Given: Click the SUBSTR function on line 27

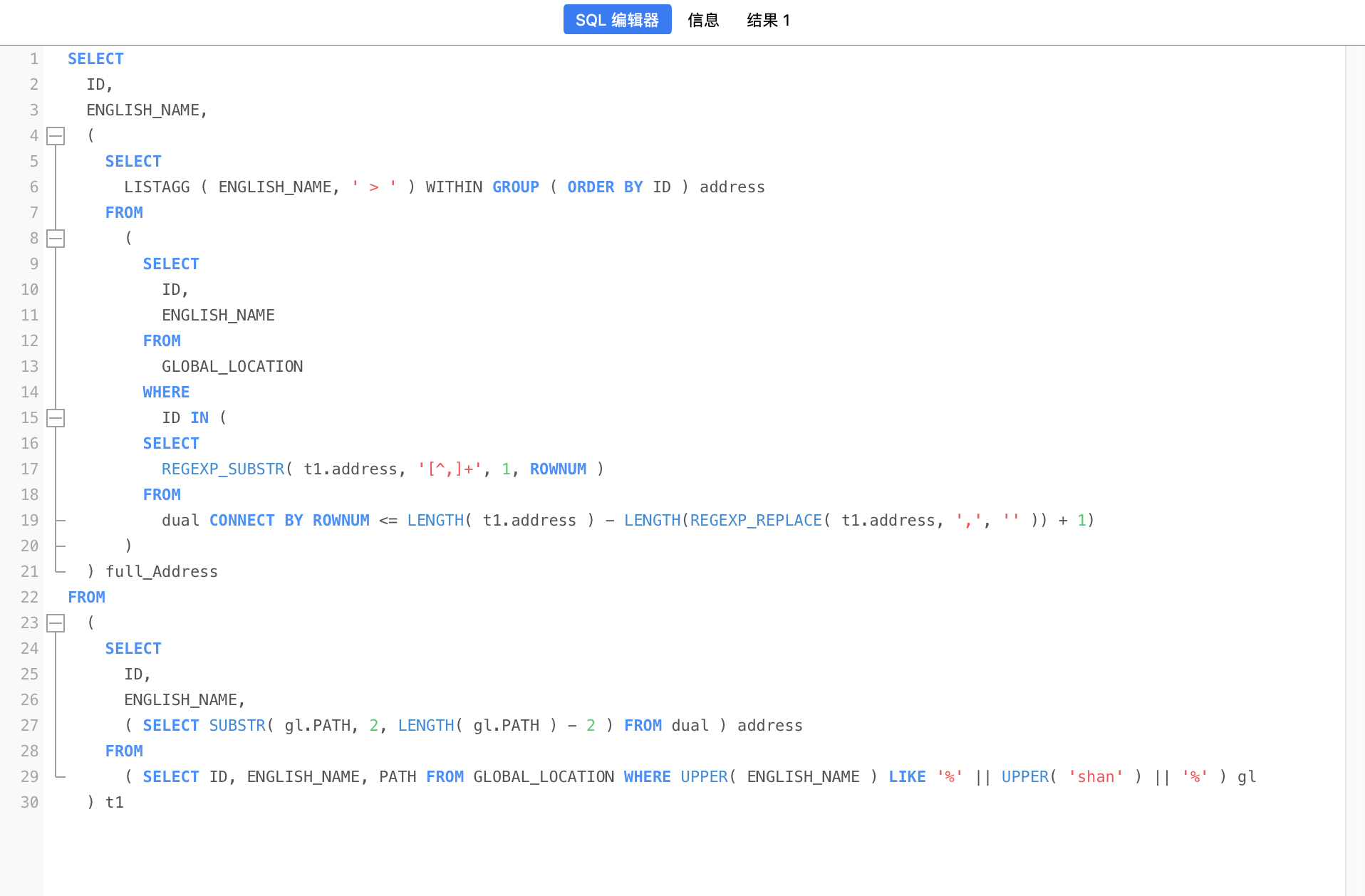Looking at the screenshot, I should [x=237, y=725].
